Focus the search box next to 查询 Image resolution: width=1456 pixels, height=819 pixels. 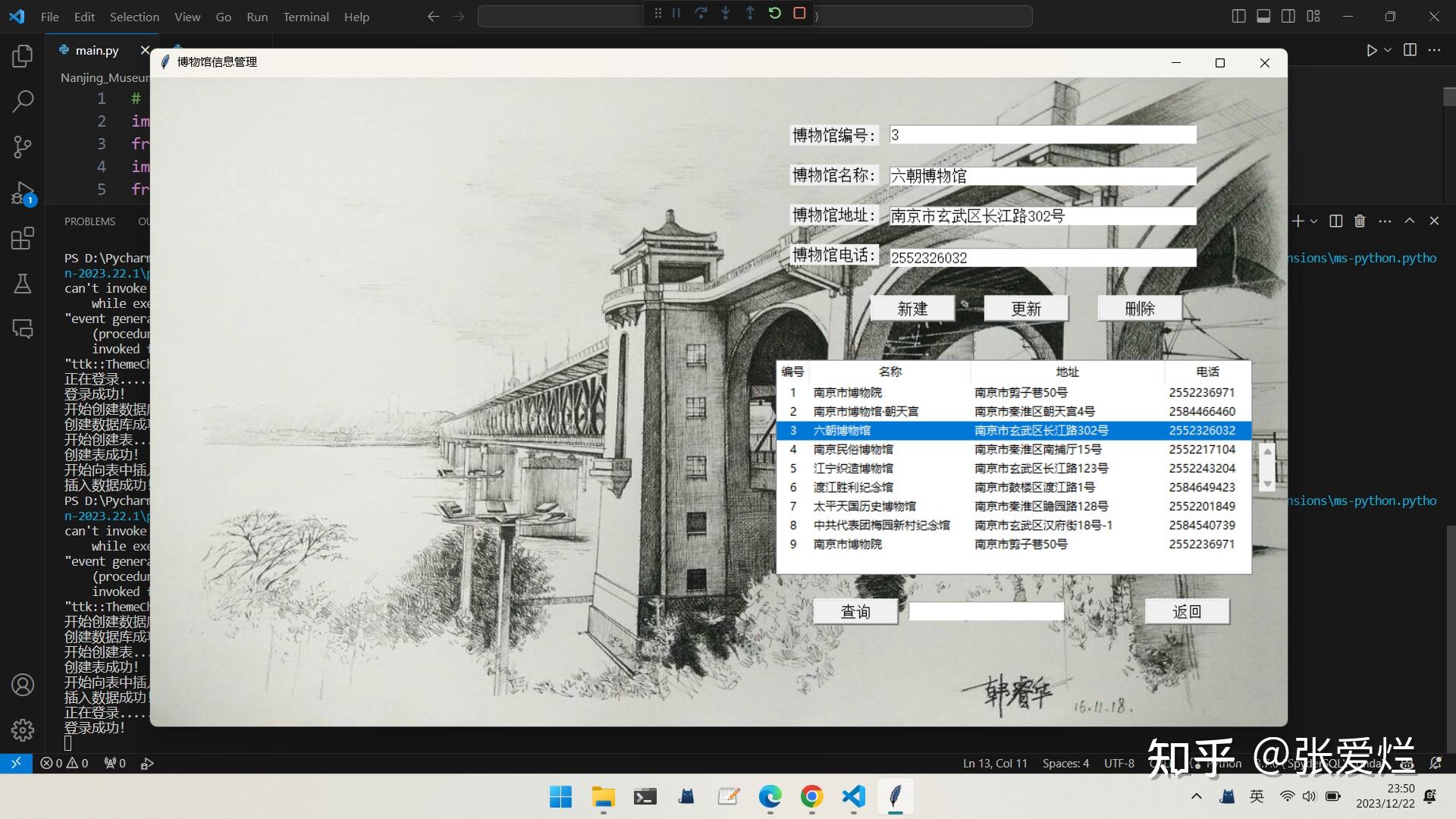tap(987, 611)
